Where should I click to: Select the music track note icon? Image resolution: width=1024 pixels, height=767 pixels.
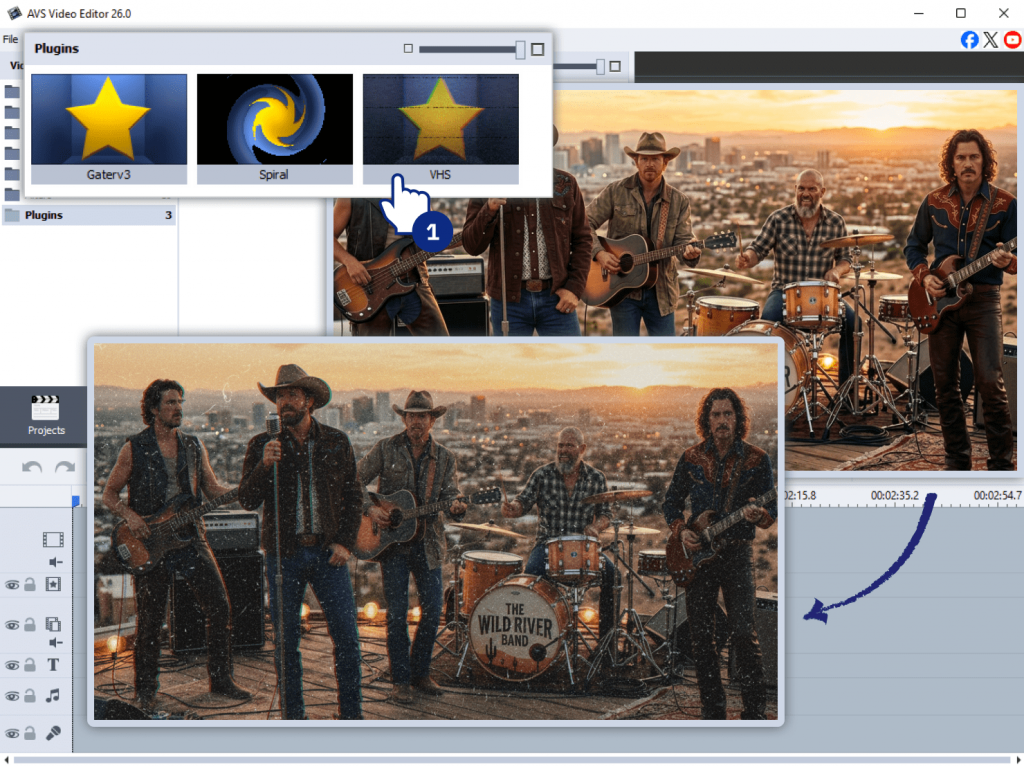click(x=53, y=695)
